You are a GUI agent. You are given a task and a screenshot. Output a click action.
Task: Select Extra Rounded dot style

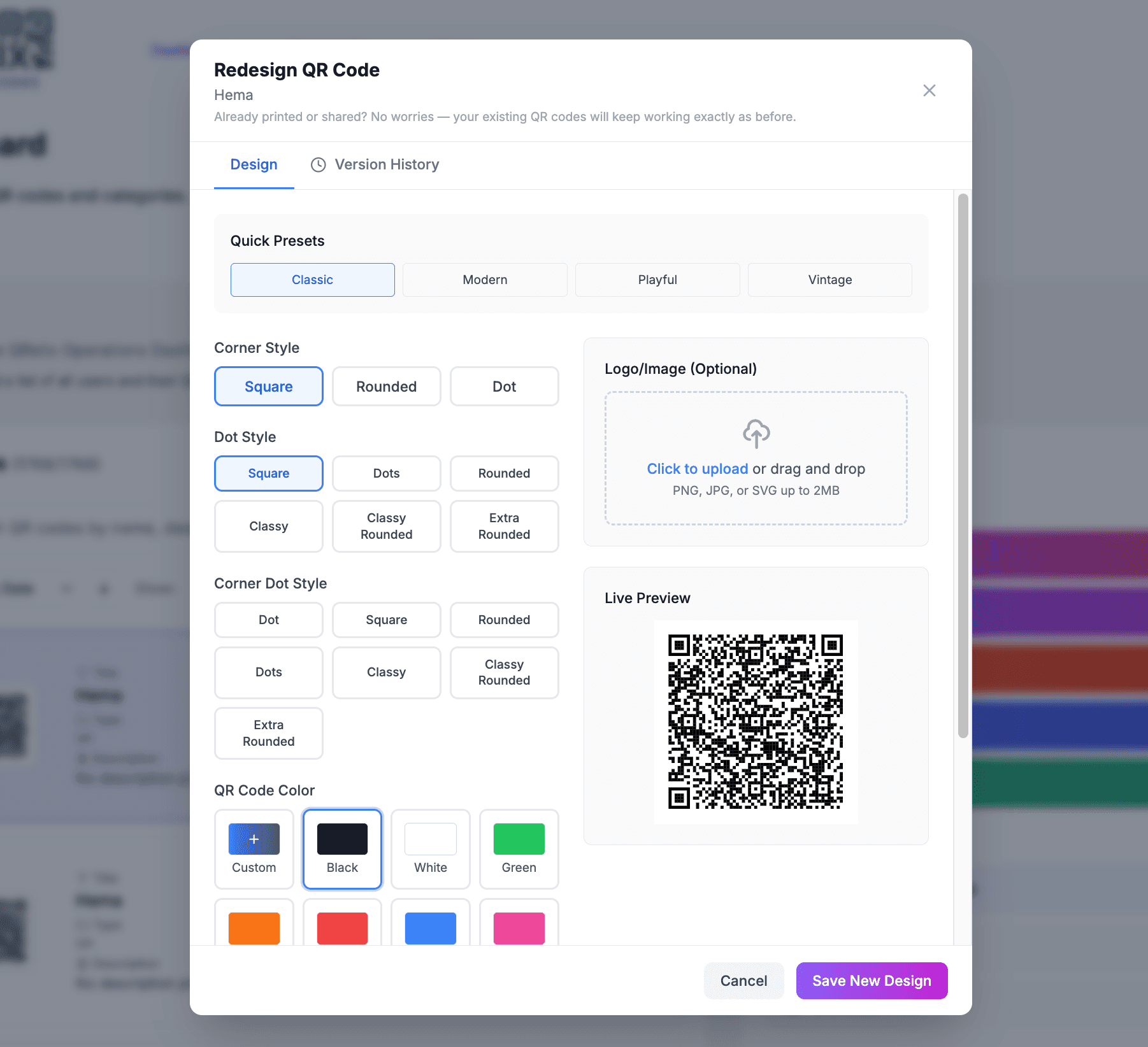504,526
